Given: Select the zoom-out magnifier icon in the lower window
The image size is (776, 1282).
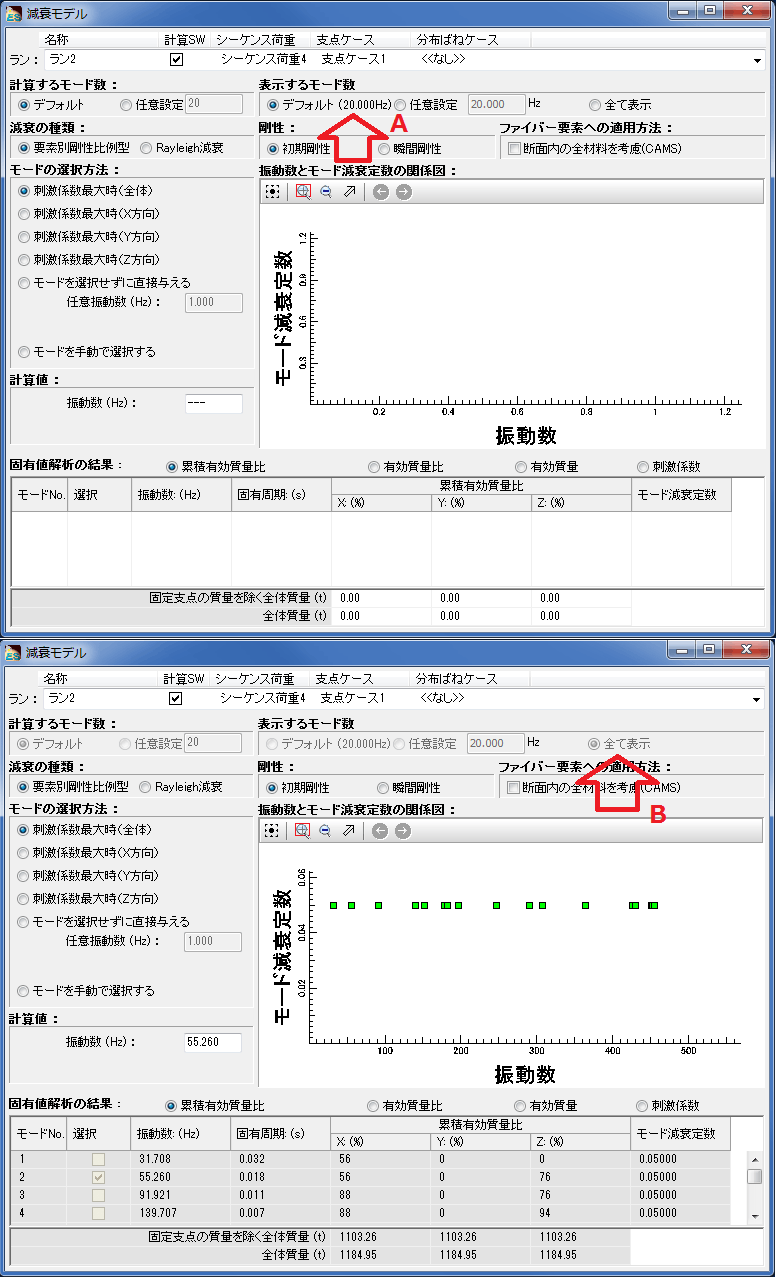Looking at the screenshot, I should [324, 830].
